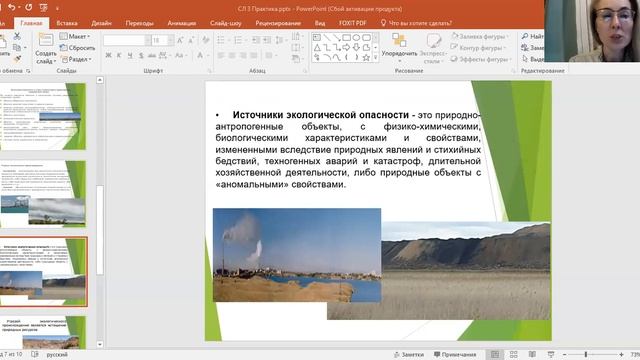This screenshot has width=640, height=360.
Task: Toggle bold formatting Ж
Action: (108, 55)
